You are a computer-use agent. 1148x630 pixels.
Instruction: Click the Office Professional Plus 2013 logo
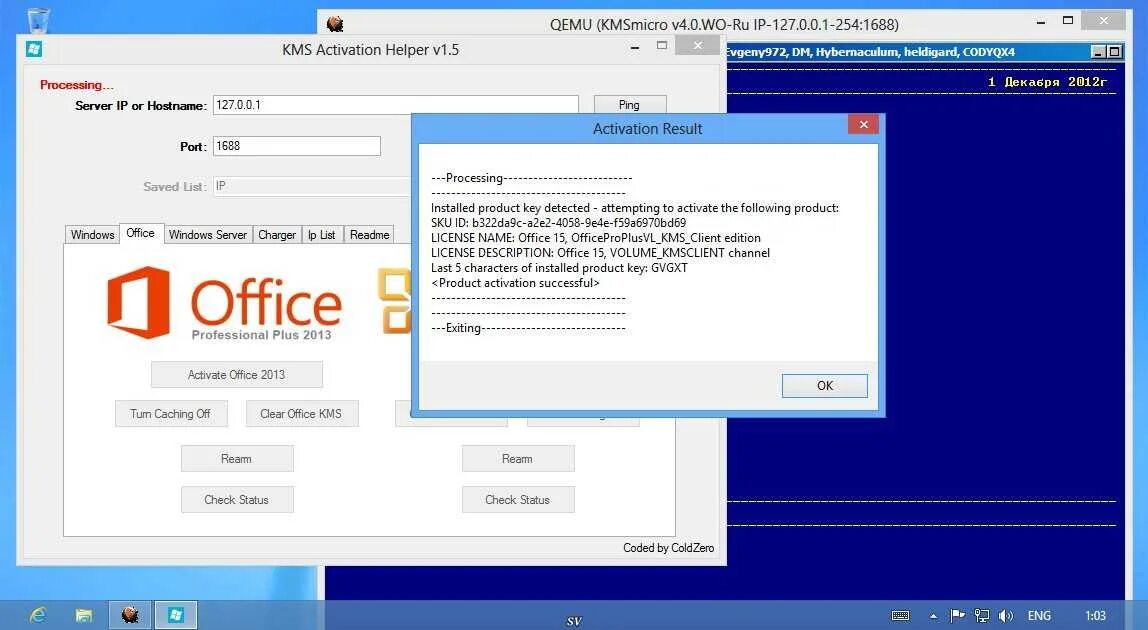225,304
